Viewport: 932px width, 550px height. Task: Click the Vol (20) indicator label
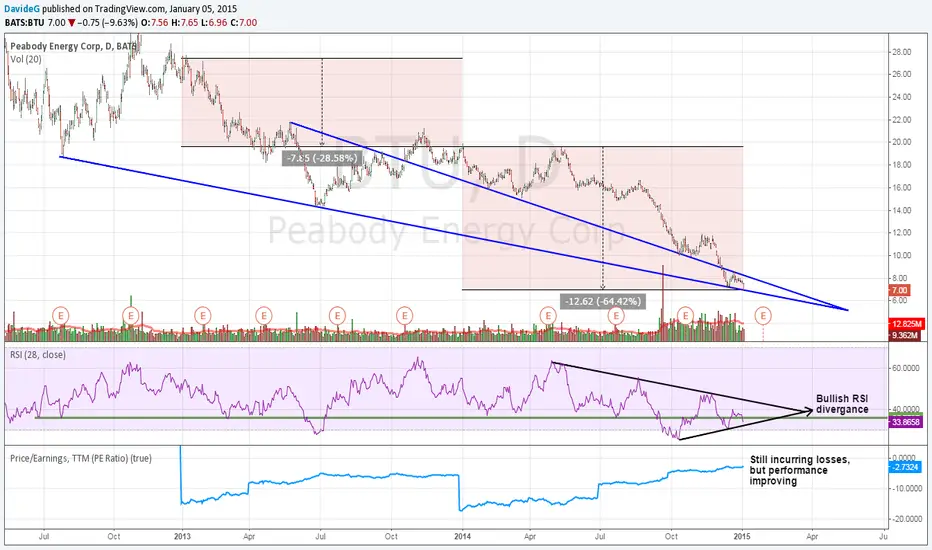[x=26, y=59]
